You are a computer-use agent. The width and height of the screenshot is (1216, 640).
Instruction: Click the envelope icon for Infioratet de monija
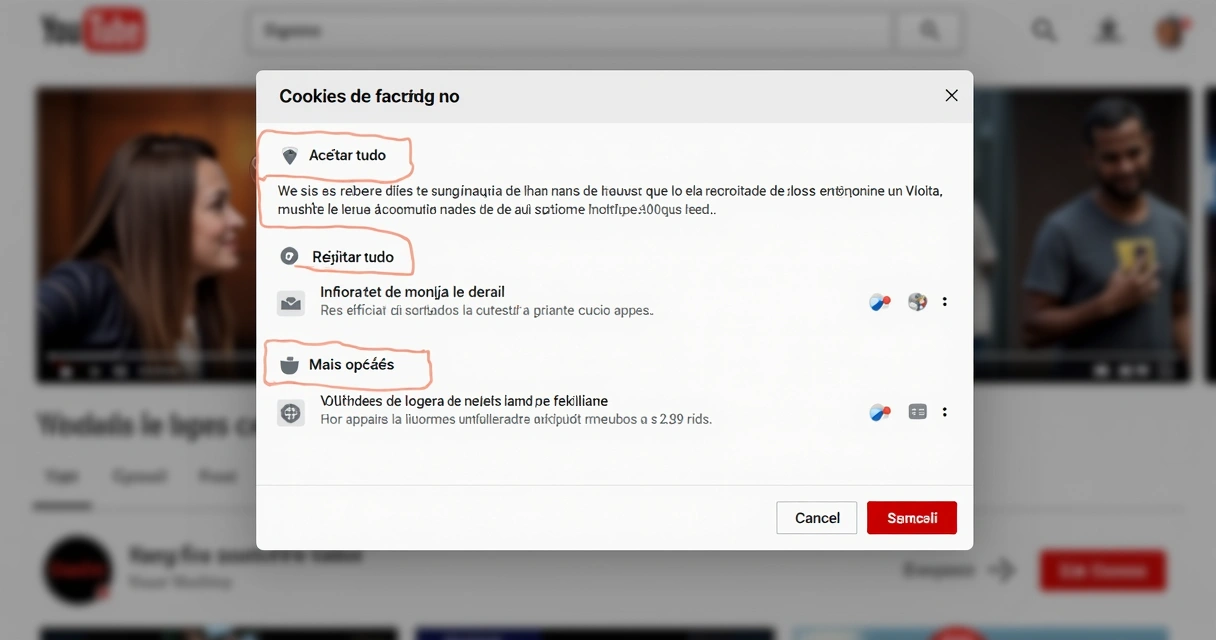click(291, 302)
